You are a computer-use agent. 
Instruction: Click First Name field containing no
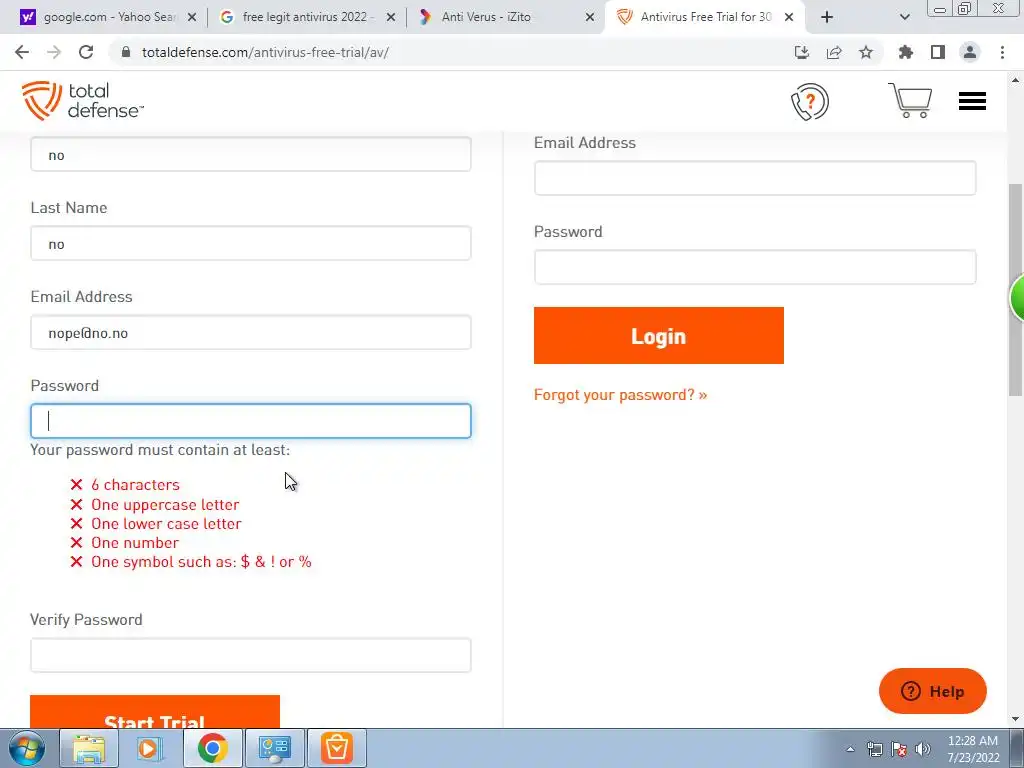click(251, 154)
